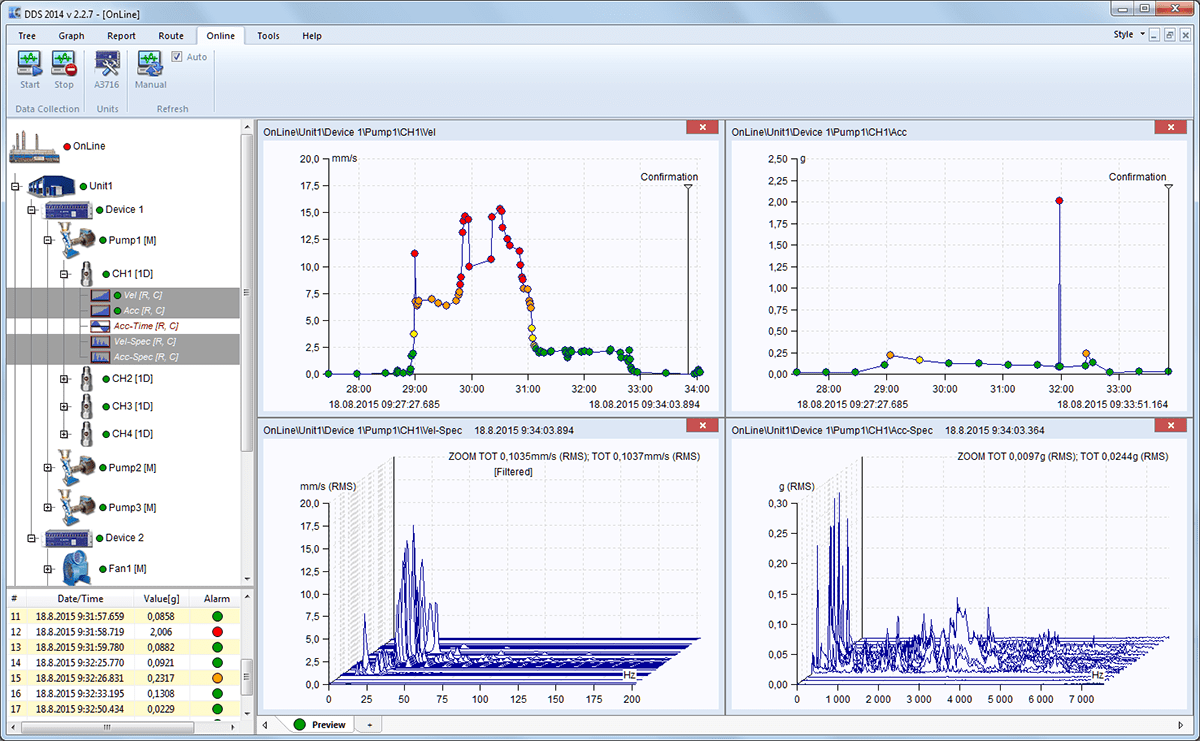Image resolution: width=1200 pixels, height=741 pixels.
Task: Open the Report menu
Action: click(x=121, y=35)
